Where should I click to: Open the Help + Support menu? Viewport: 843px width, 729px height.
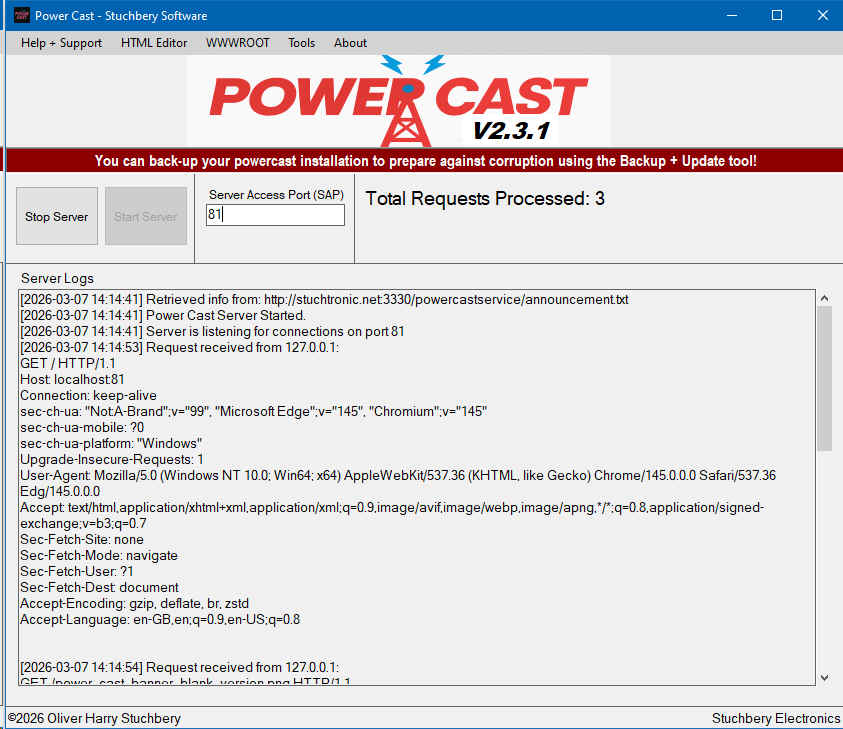61,43
